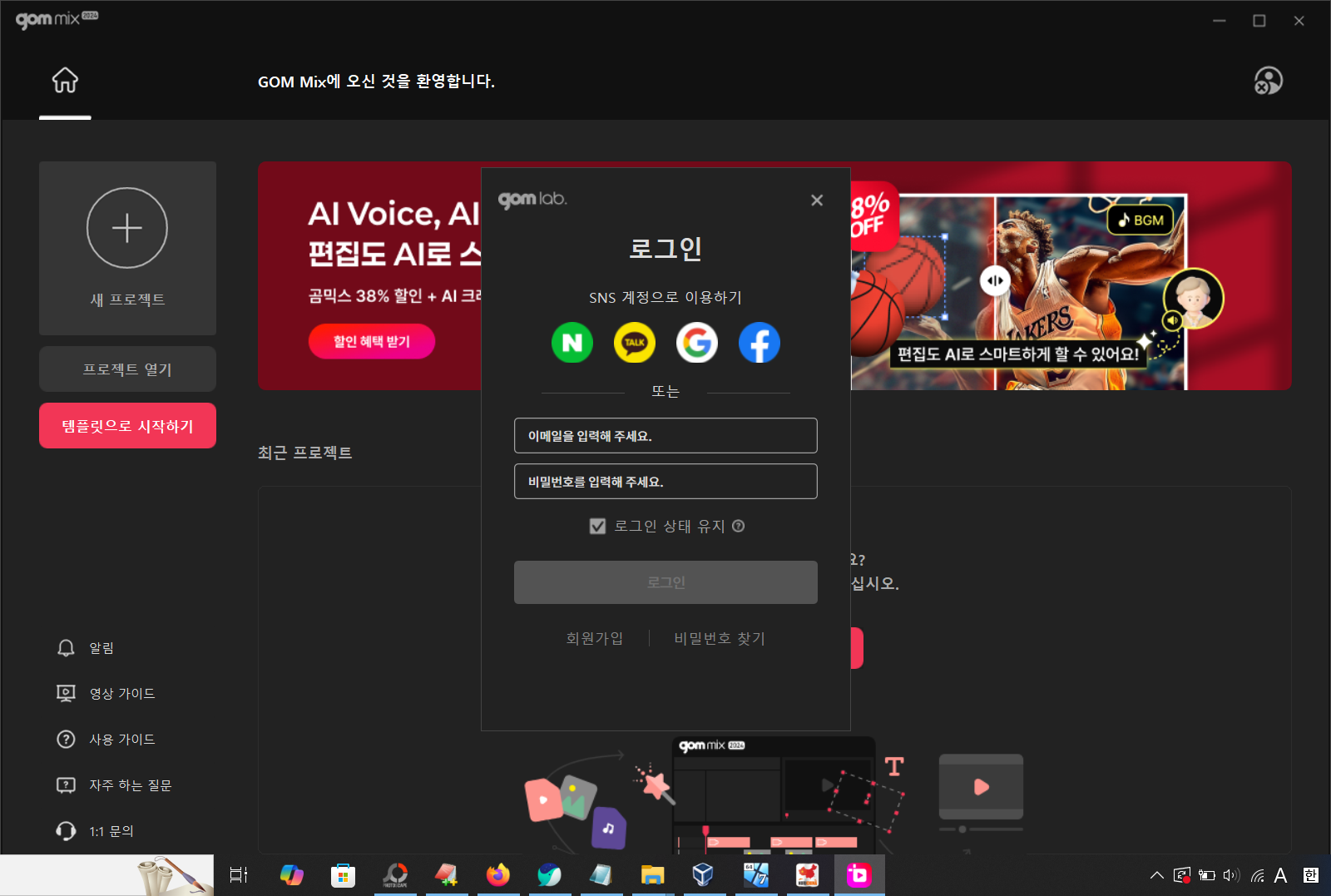Toggle the 로그인 상태 유지 checkbox
Screen dimensions: 1331x896
click(x=597, y=526)
